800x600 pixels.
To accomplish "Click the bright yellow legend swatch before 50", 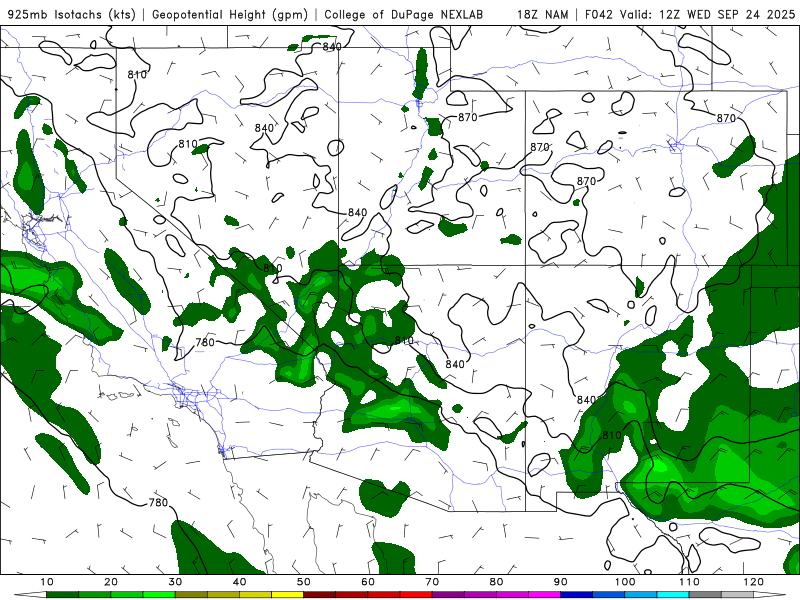I will tap(287, 595).
